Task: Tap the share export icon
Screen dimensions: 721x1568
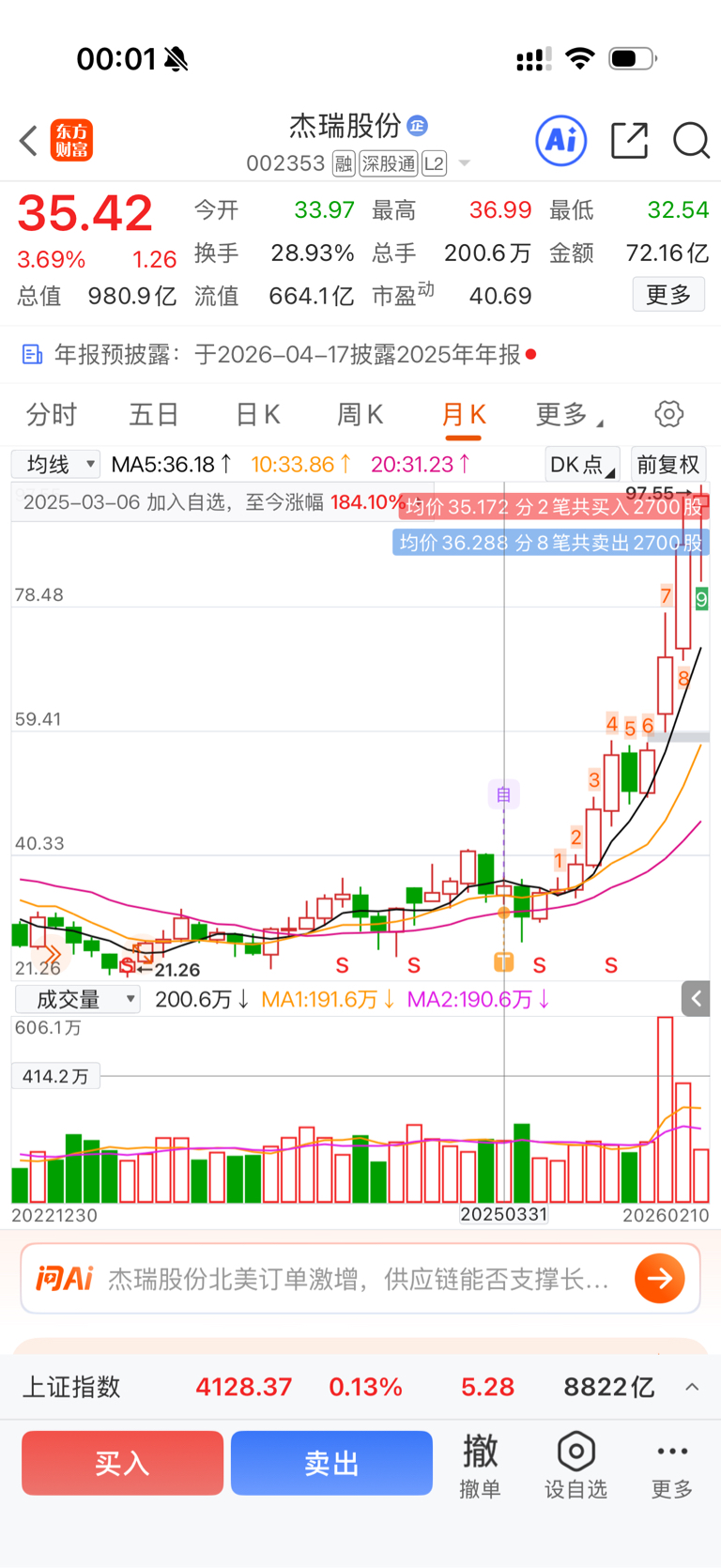Action: 629,141
